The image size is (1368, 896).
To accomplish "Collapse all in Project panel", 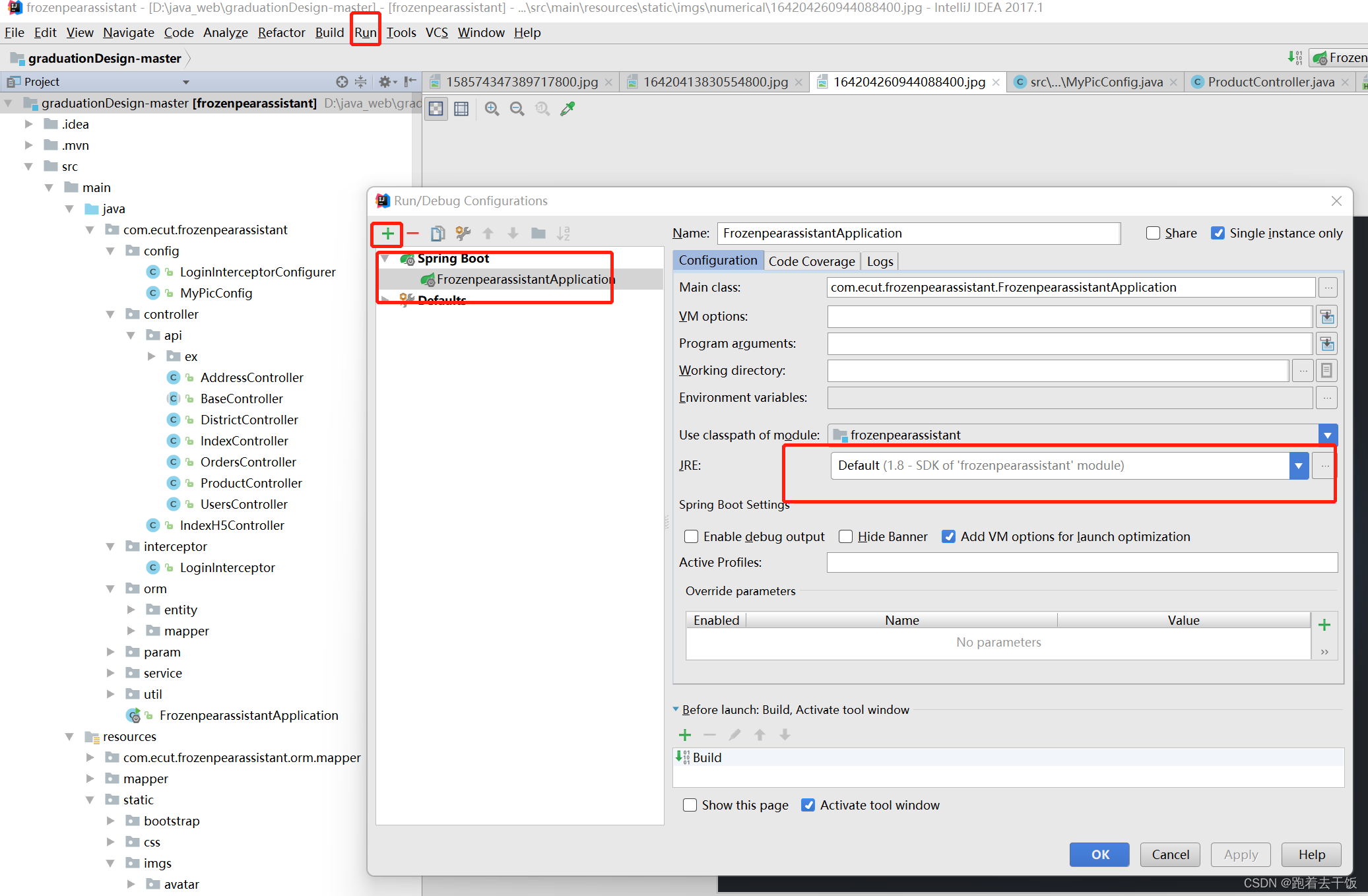I will pos(360,82).
